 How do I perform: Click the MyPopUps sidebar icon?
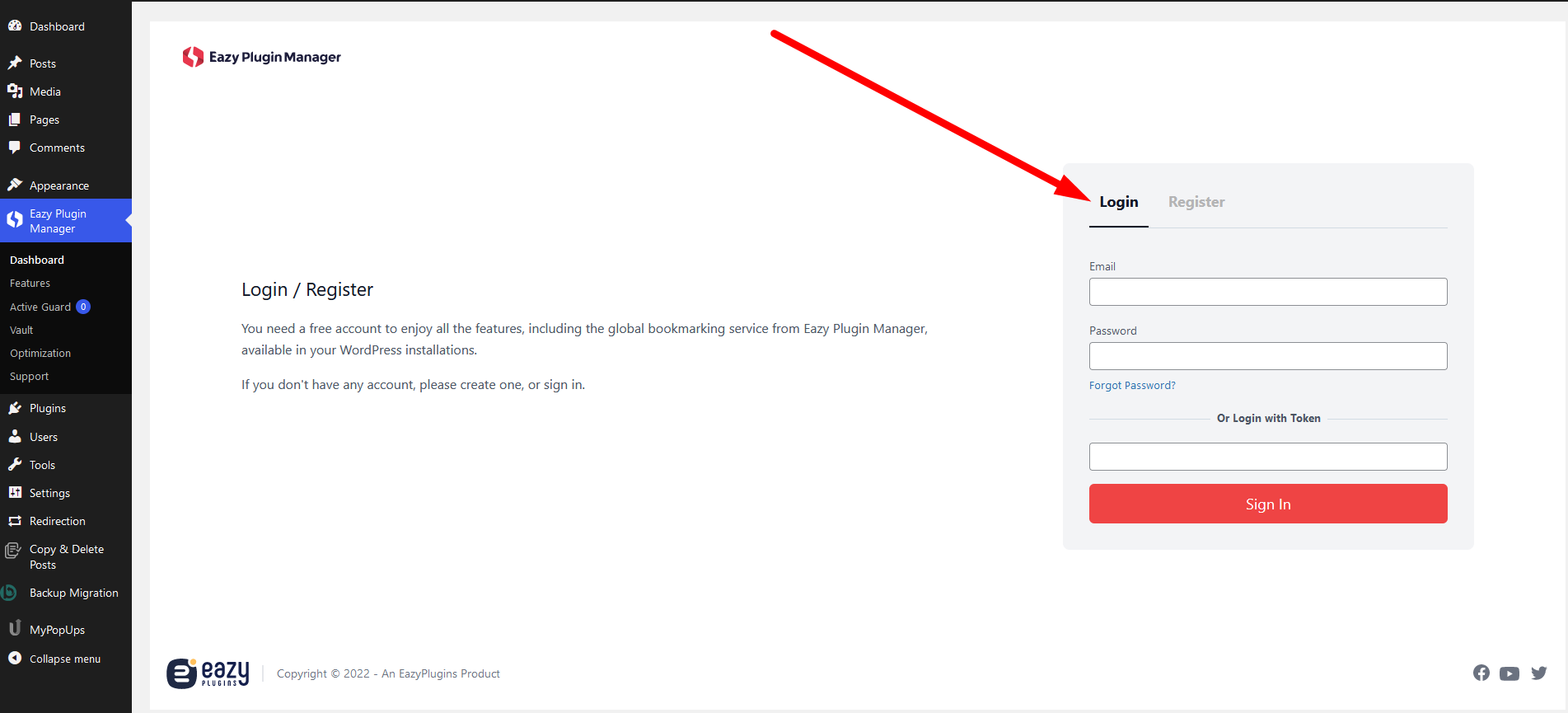[14, 629]
